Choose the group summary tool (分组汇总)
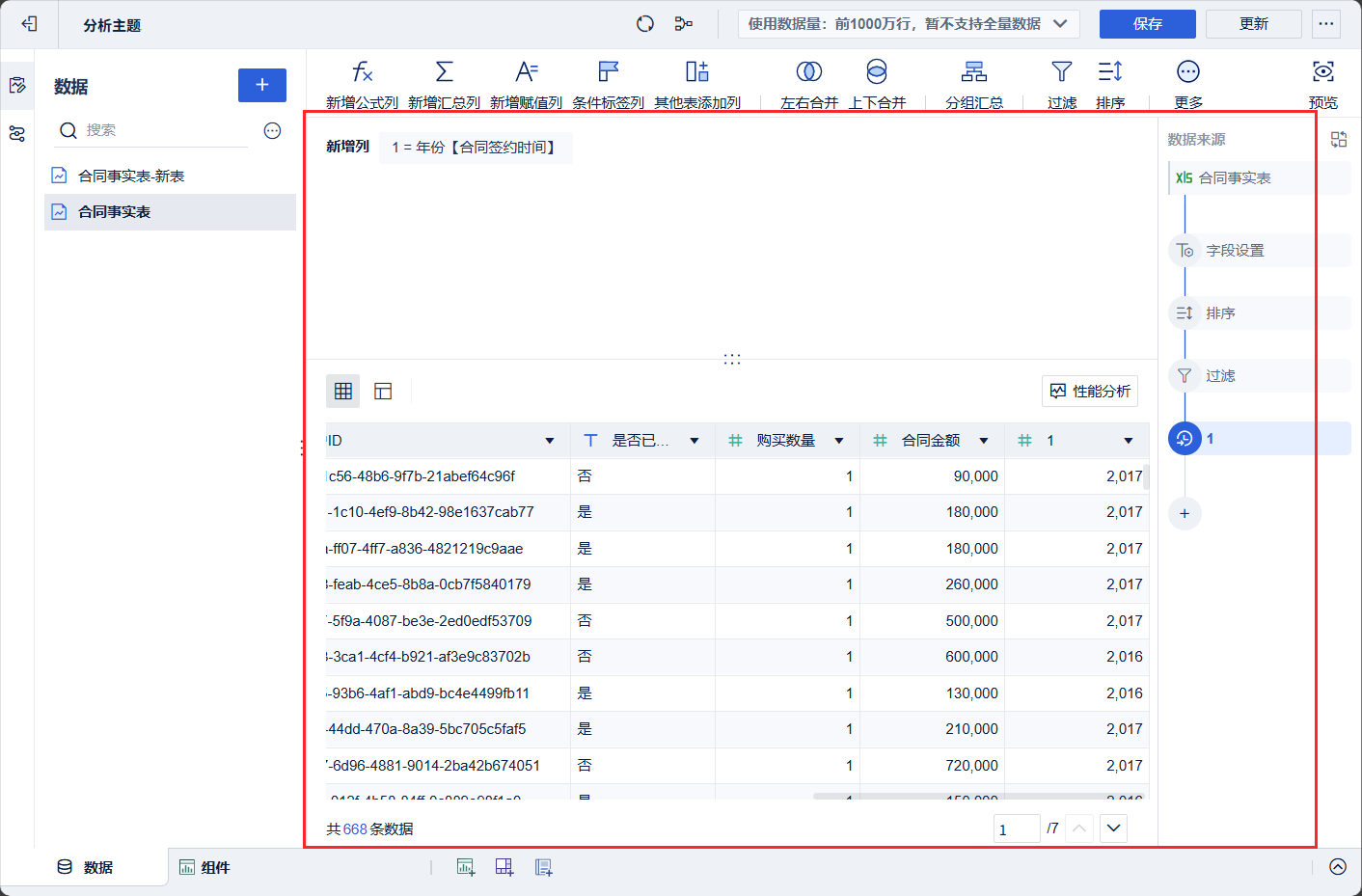This screenshot has height=896, width=1362. (x=974, y=84)
